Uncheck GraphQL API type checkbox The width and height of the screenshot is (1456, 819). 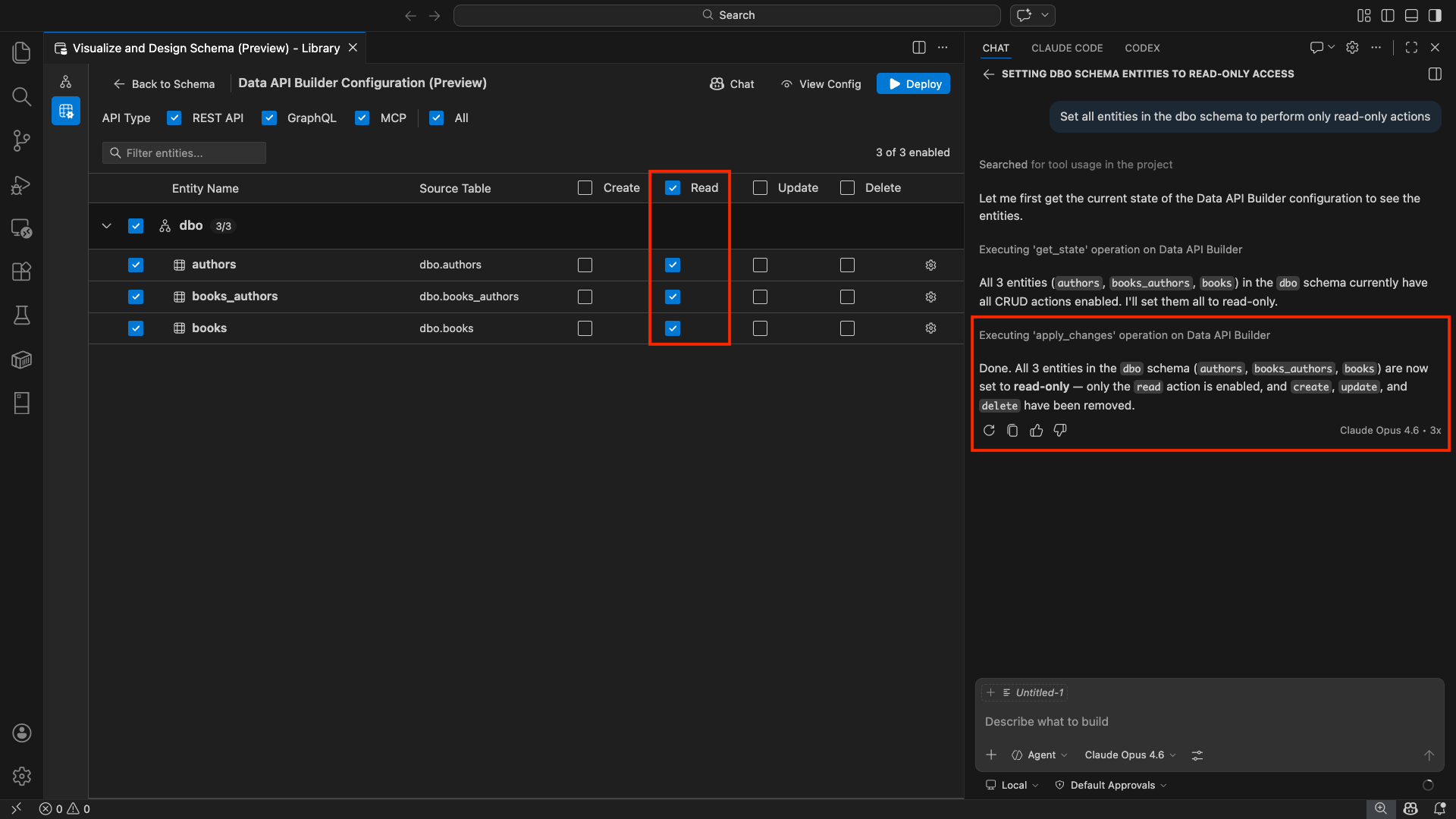pyautogui.click(x=269, y=118)
